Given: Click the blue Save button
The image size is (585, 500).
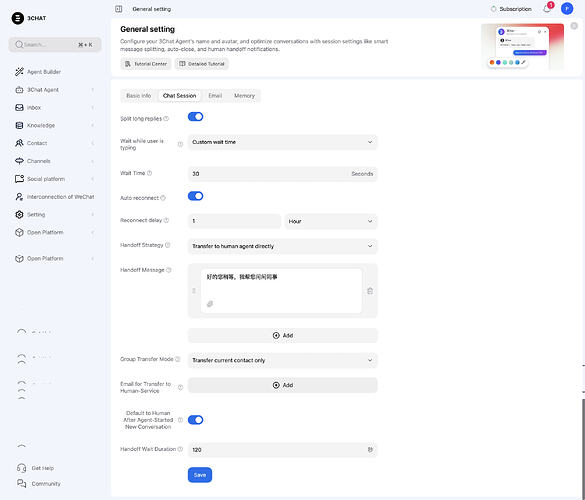Looking at the screenshot, I should pos(200,475).
